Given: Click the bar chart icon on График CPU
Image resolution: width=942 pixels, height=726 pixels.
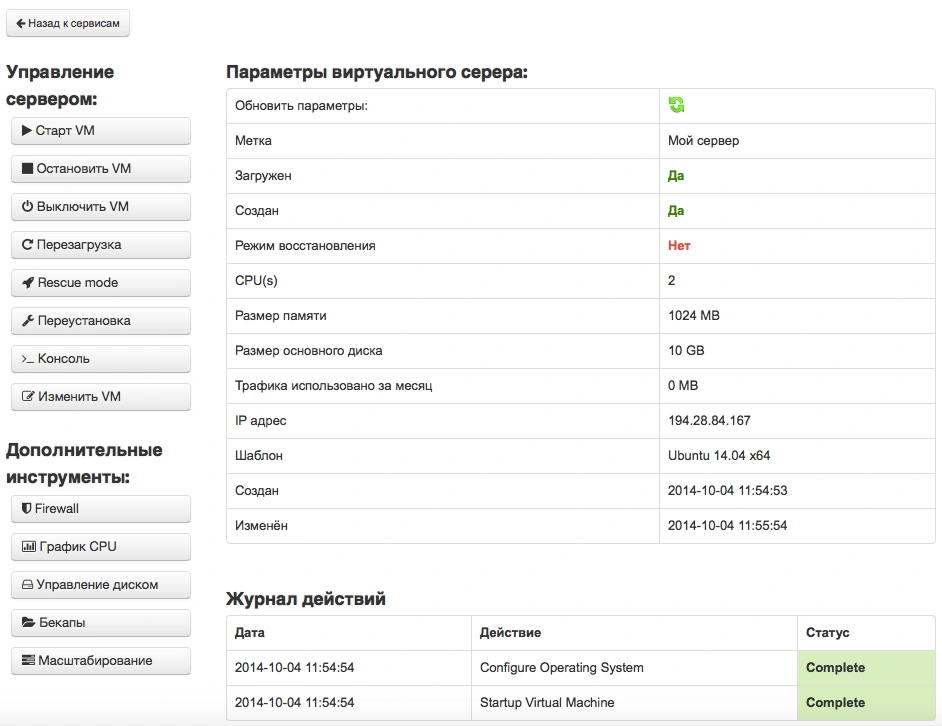Looking at the screenshot, I should (x=29, y=546).
